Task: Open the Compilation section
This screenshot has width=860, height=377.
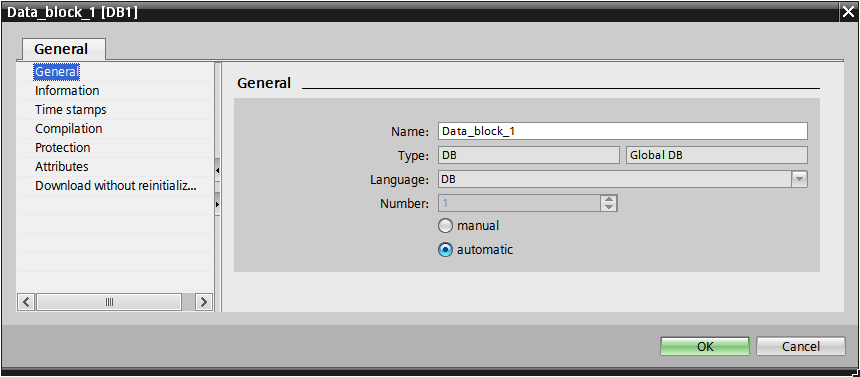Action: click(69, 128)
